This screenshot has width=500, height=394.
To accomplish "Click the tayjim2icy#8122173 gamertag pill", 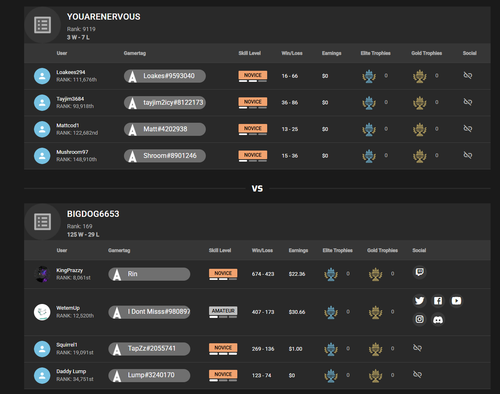I will [165, 103].
